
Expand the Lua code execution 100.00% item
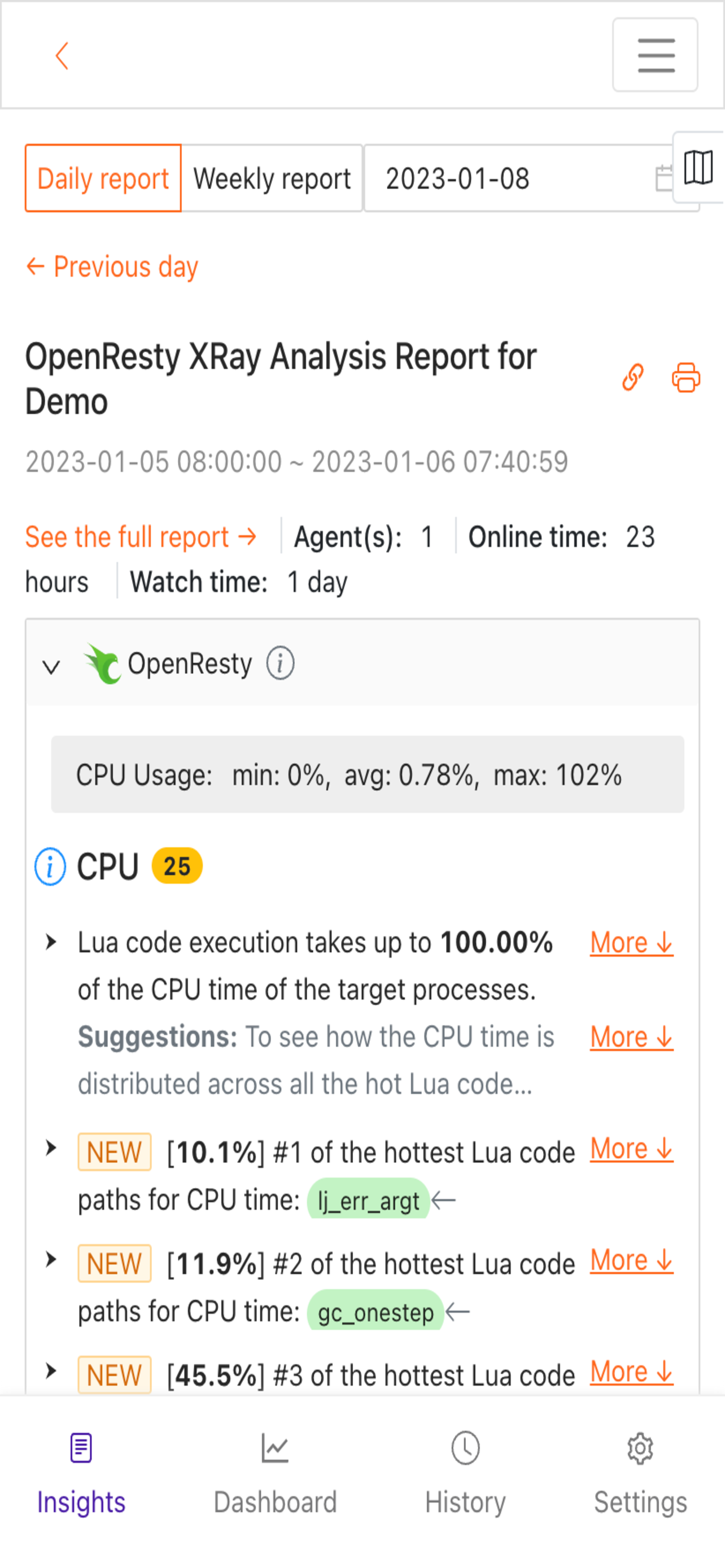[x=51, y=942]
